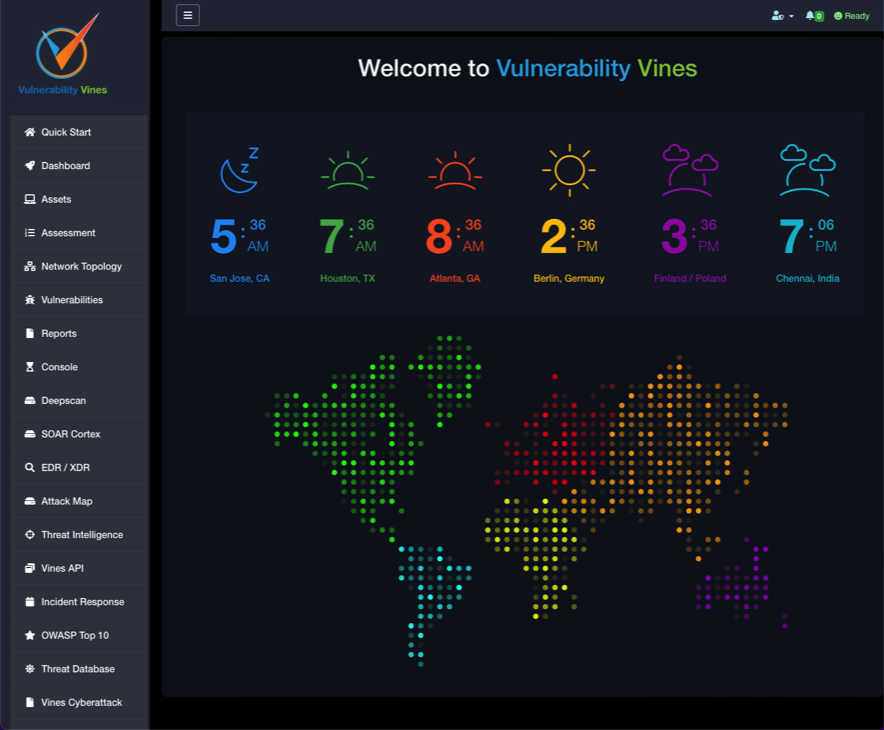884x730 pixels.
Task: Click the sun icon above Berlin
Action: [x=568, y=170]
